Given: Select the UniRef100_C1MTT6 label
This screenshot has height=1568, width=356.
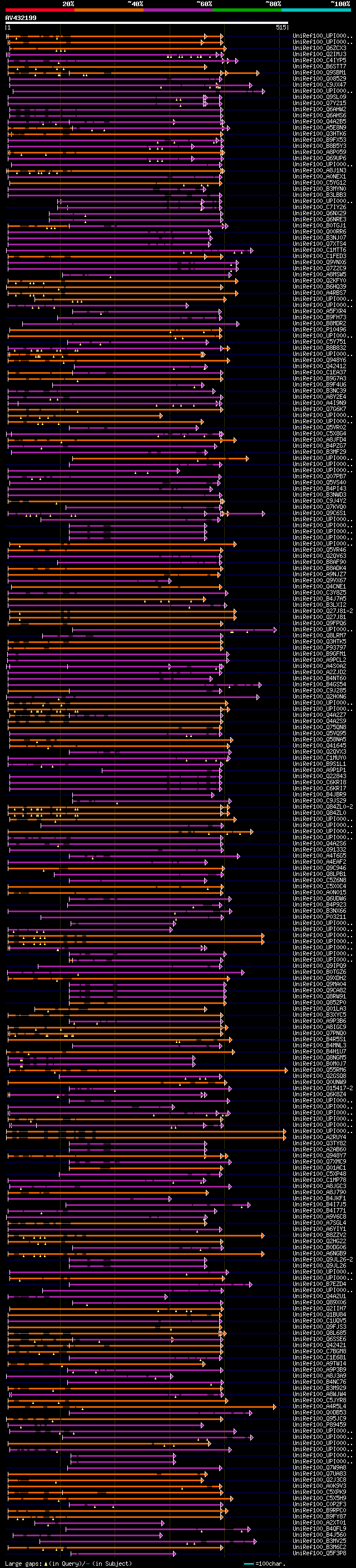Looking at the screenshot, I should [319, 250].
